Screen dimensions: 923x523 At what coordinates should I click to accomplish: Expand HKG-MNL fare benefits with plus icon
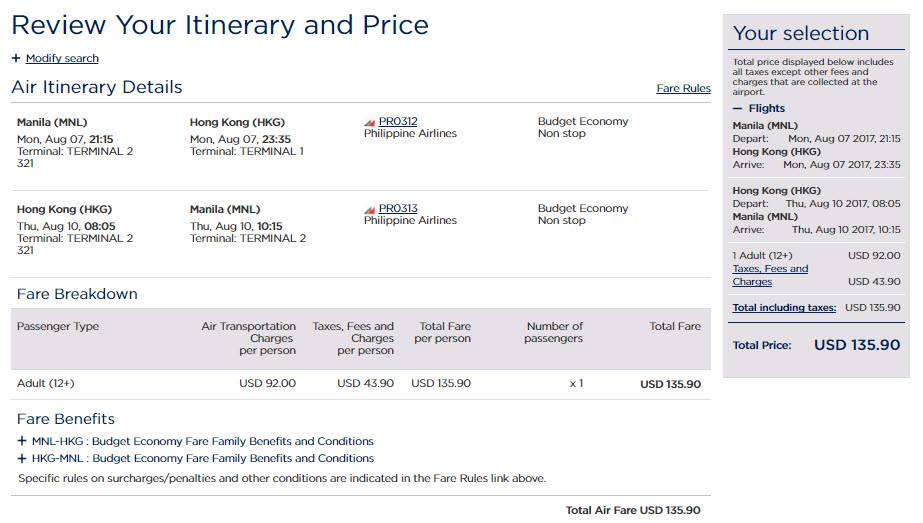click(x=22, y=458)
